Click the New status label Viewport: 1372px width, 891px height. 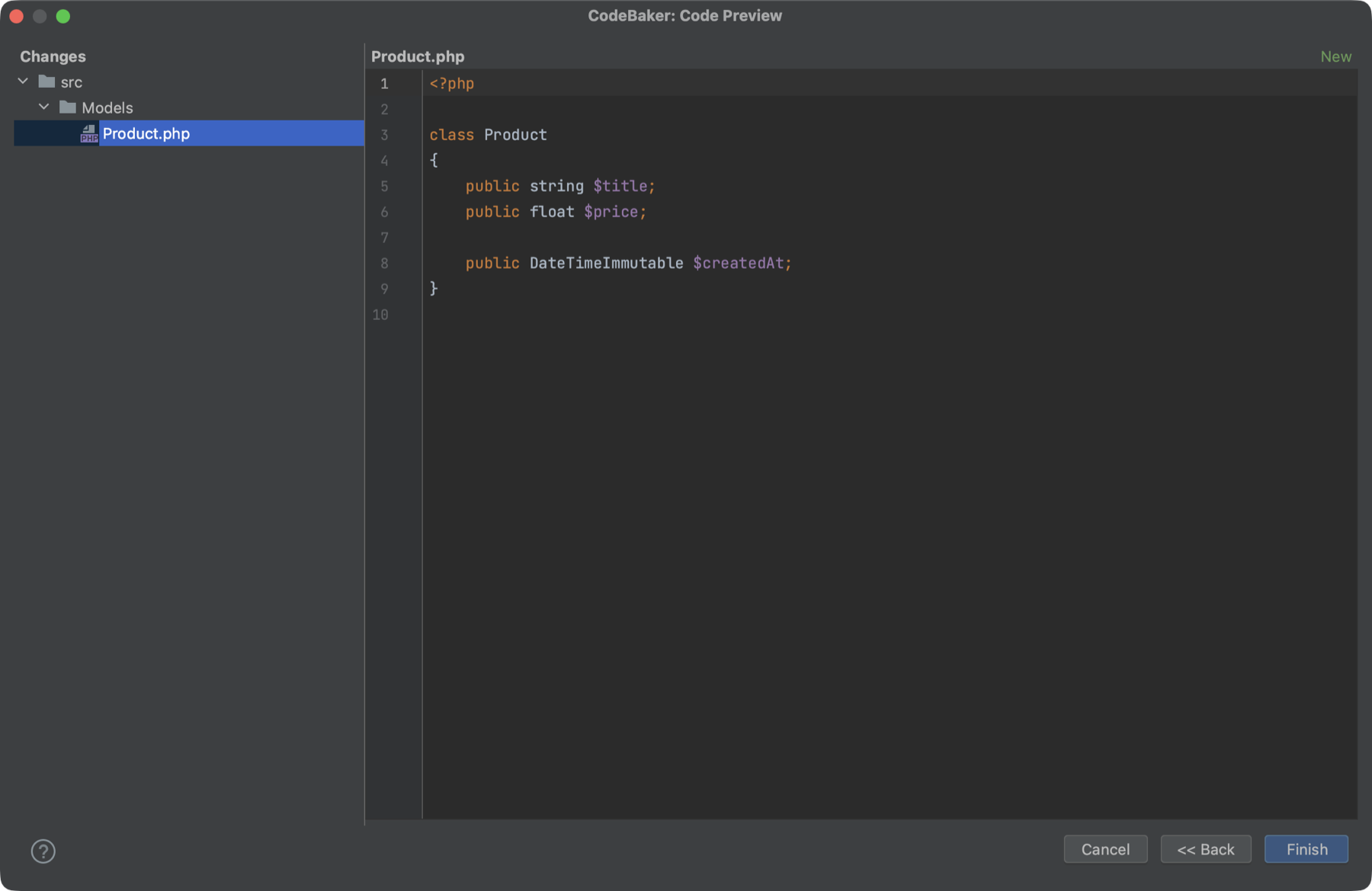point(1335,56)
